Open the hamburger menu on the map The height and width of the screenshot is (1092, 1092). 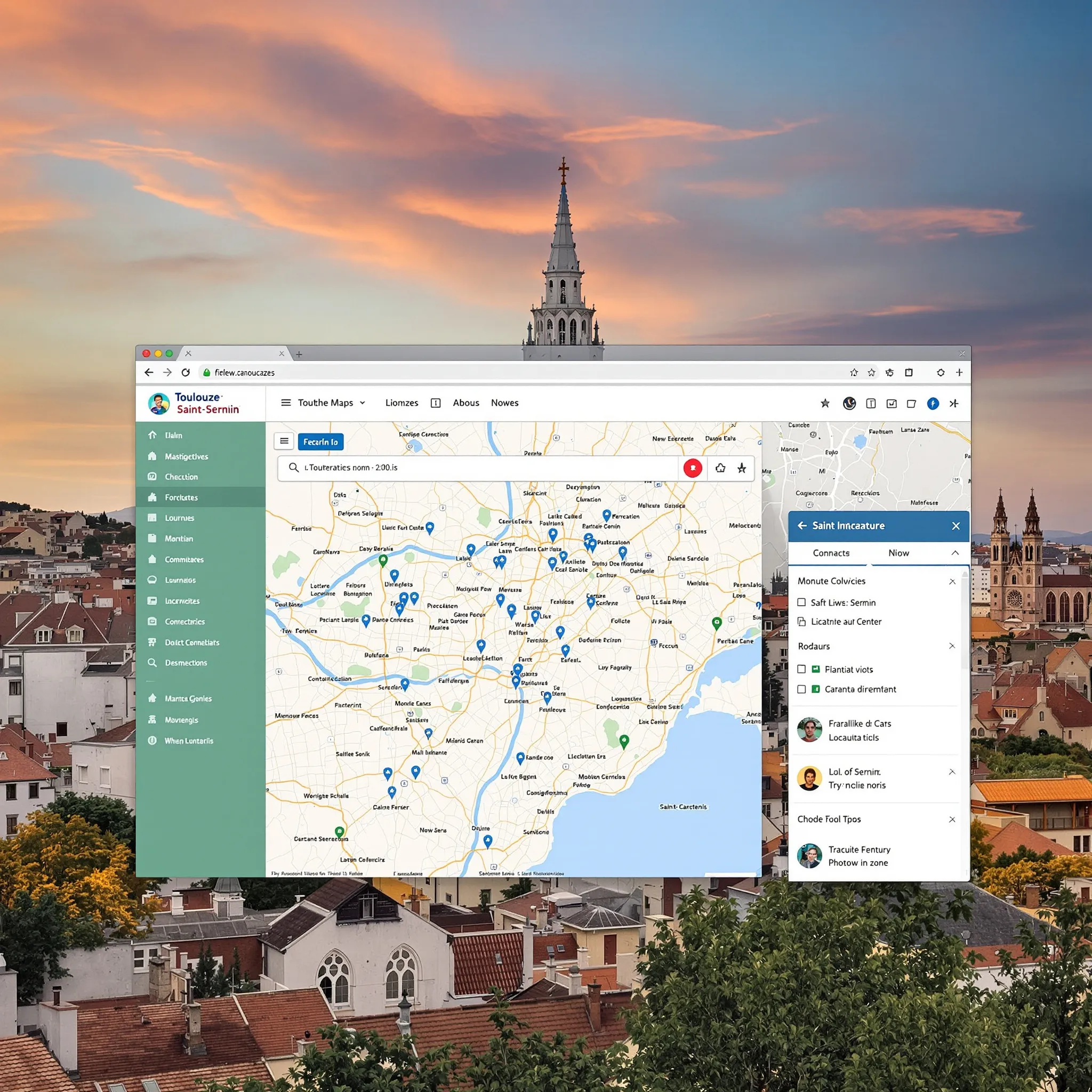(284, 441)
